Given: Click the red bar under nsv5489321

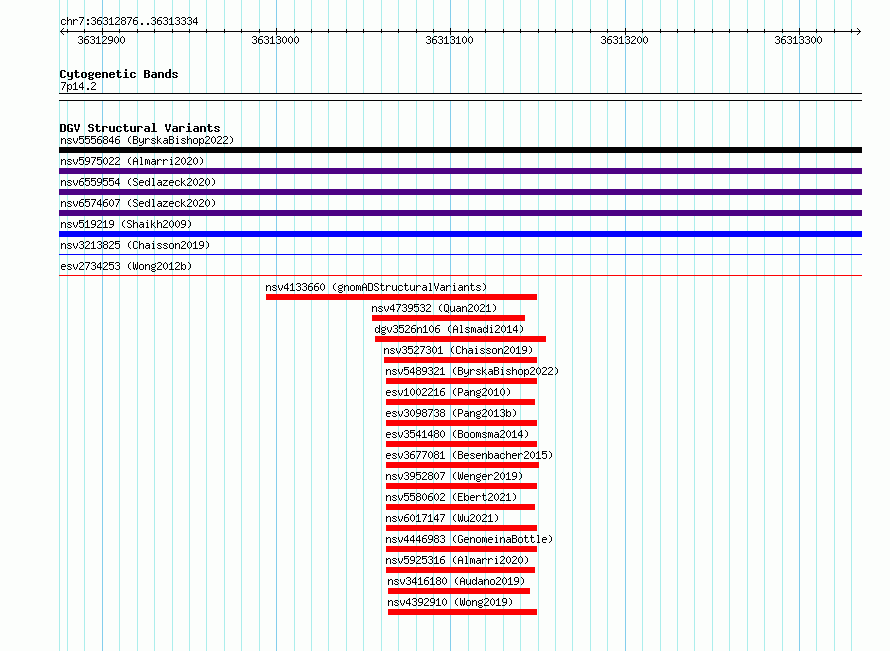Looking at the screenshot, I should click(461, 381).
